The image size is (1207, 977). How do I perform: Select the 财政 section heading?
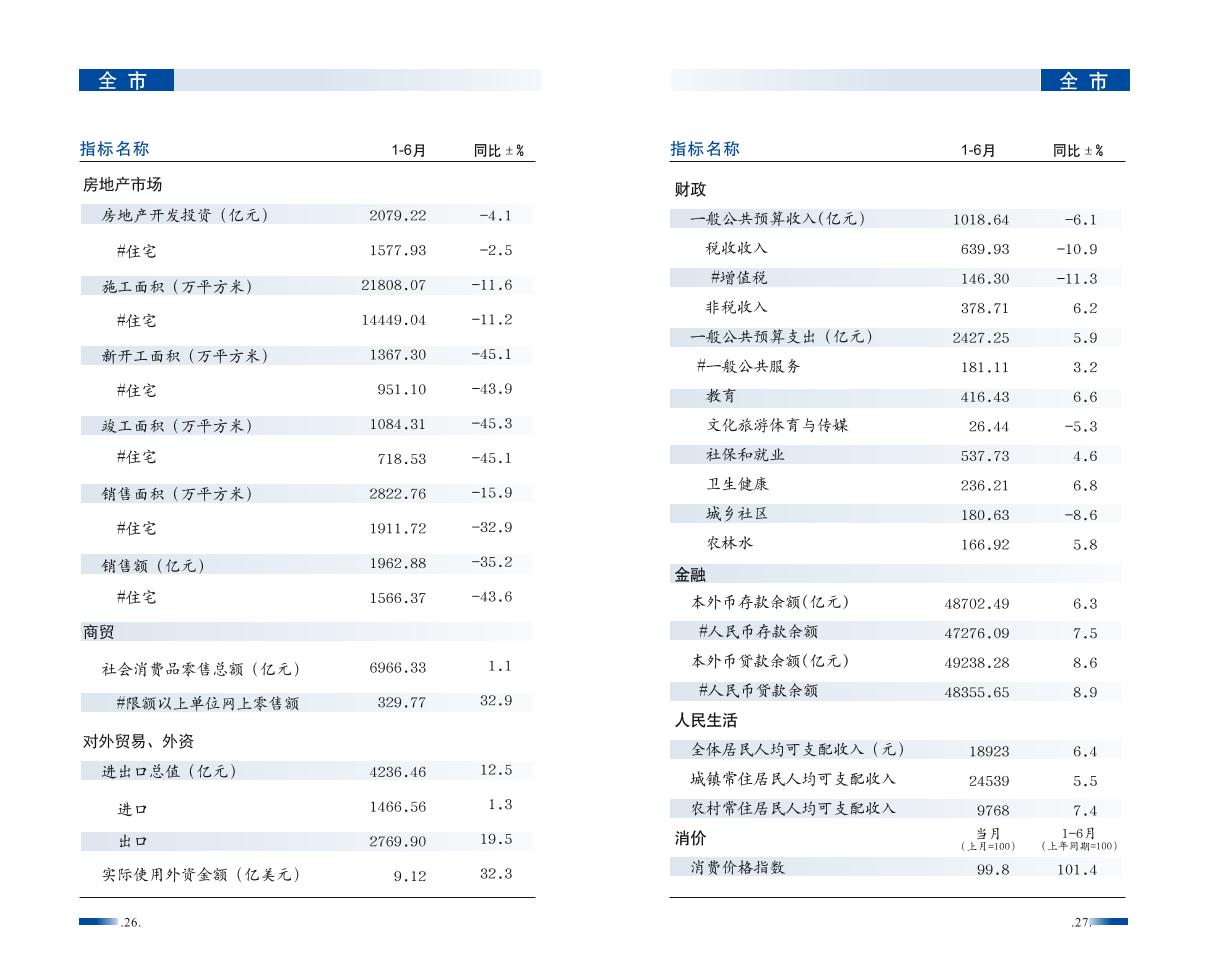[691, 190]
